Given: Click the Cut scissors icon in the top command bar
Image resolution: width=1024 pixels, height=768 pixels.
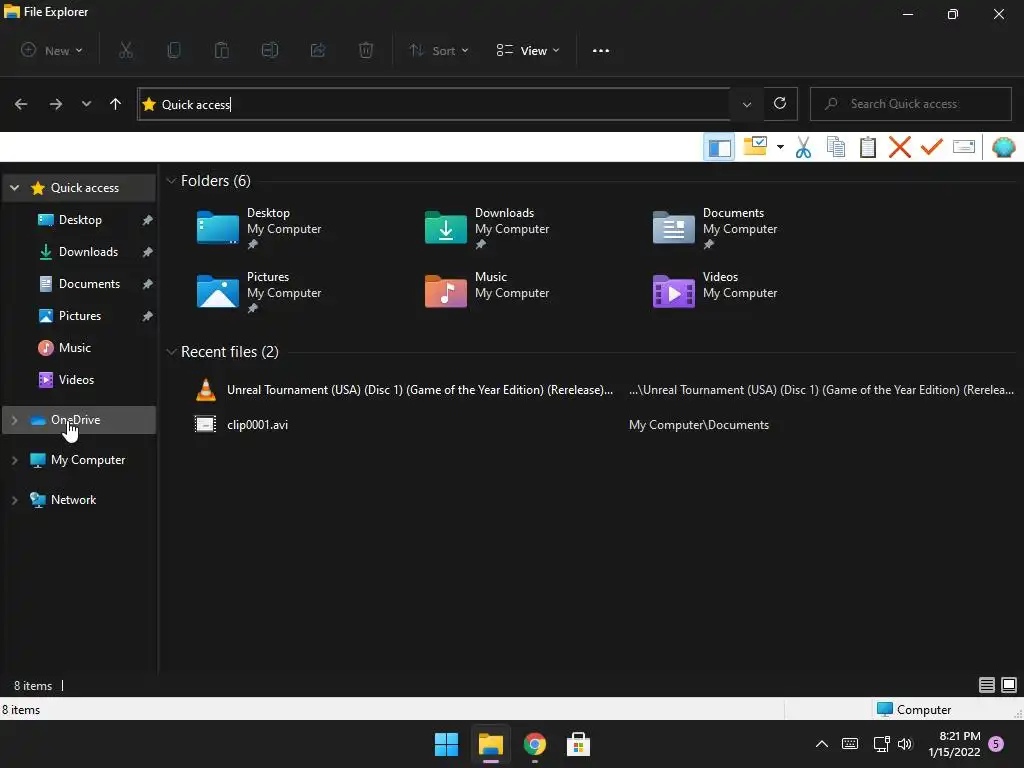Looking at the screenshot, I should pyautogui.click(x=126, y=50).
